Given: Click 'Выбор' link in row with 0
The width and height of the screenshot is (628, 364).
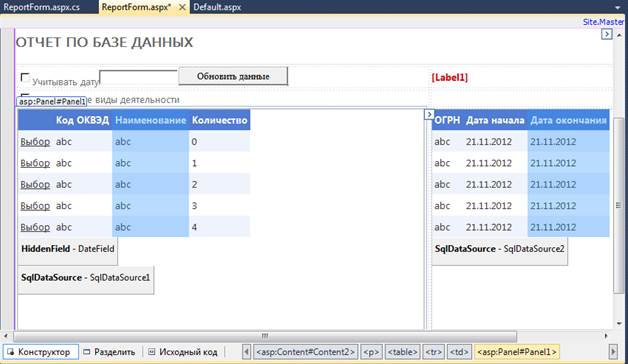Looking at the screenshot, I should coord(35,142).
